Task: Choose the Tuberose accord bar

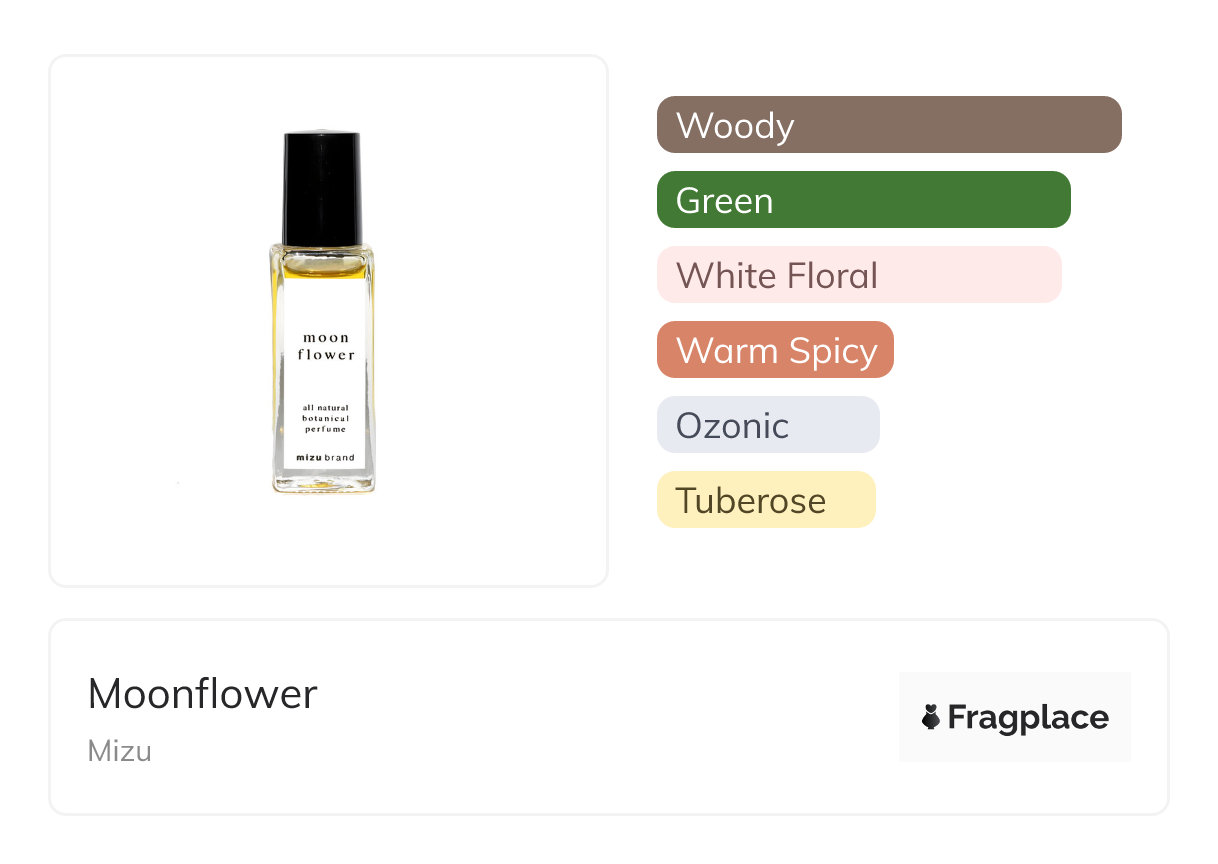Action: click(x=765, y=500)
